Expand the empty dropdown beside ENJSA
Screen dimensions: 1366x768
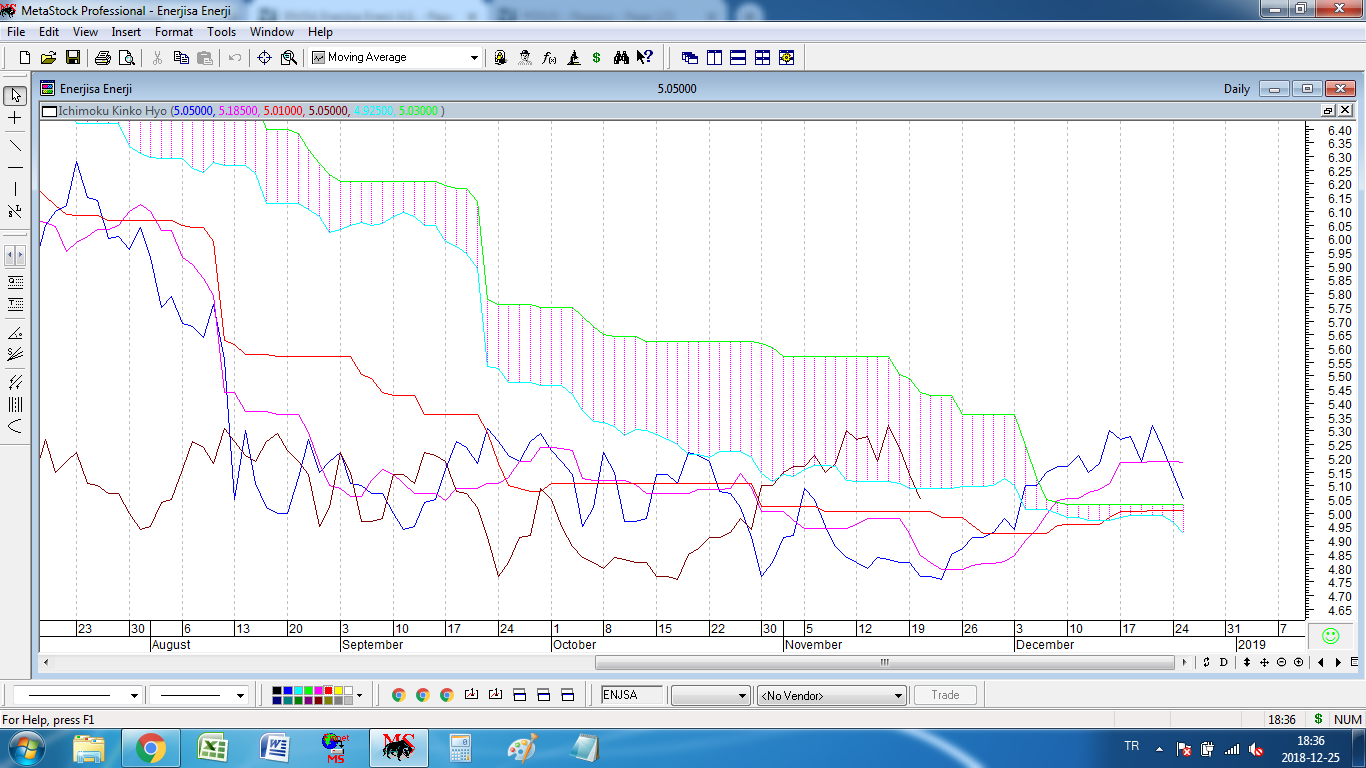coord(742,695)
